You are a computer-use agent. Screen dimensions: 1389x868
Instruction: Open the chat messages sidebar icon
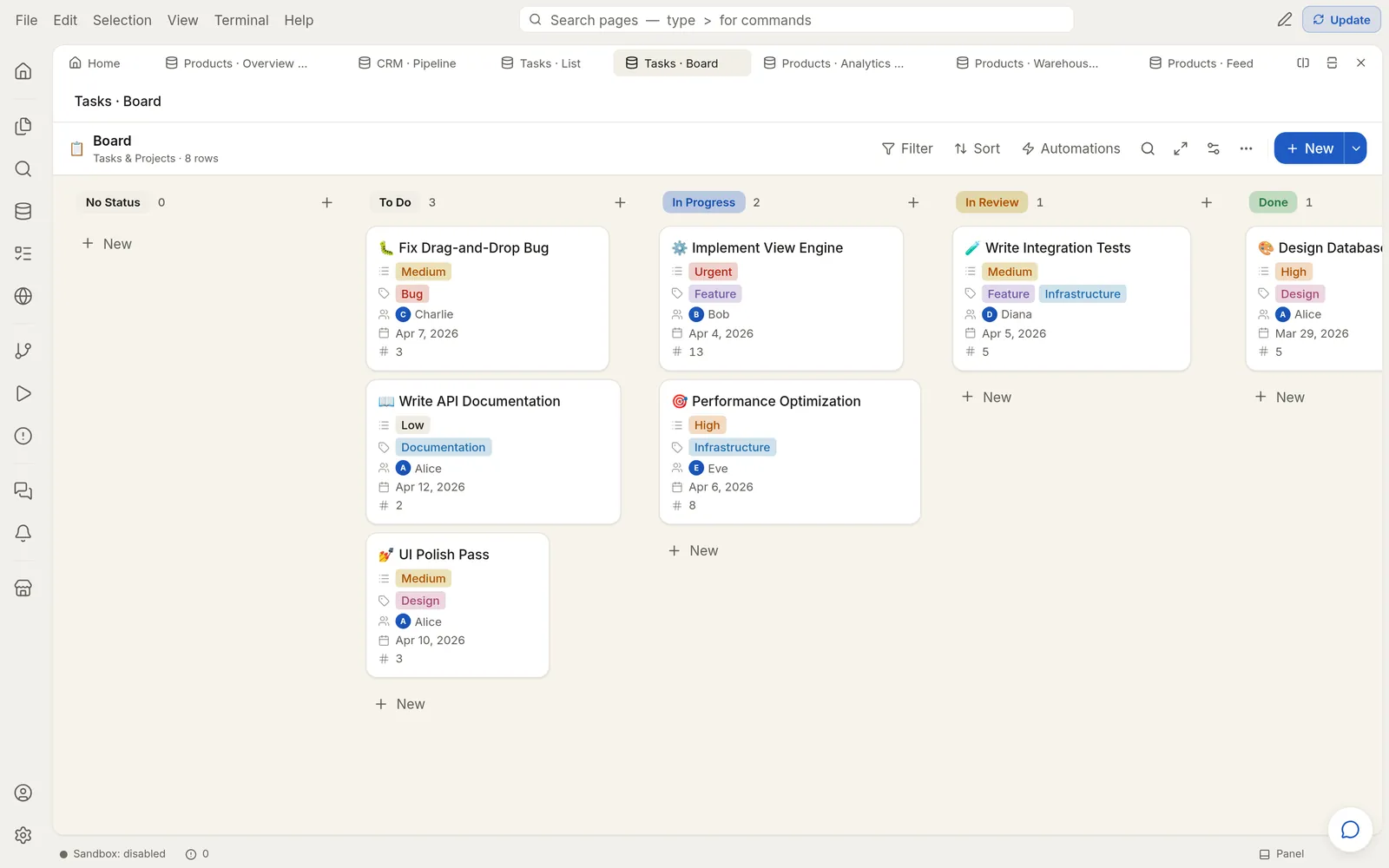point(23,491)
